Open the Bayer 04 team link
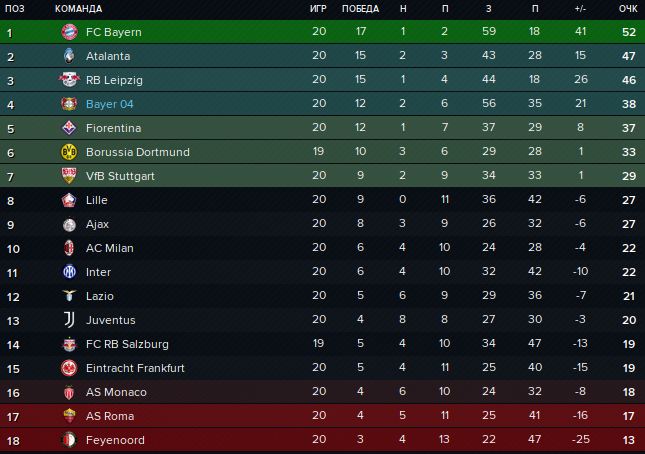Viewport: 645px width, 454px height. tap(109, 104)
